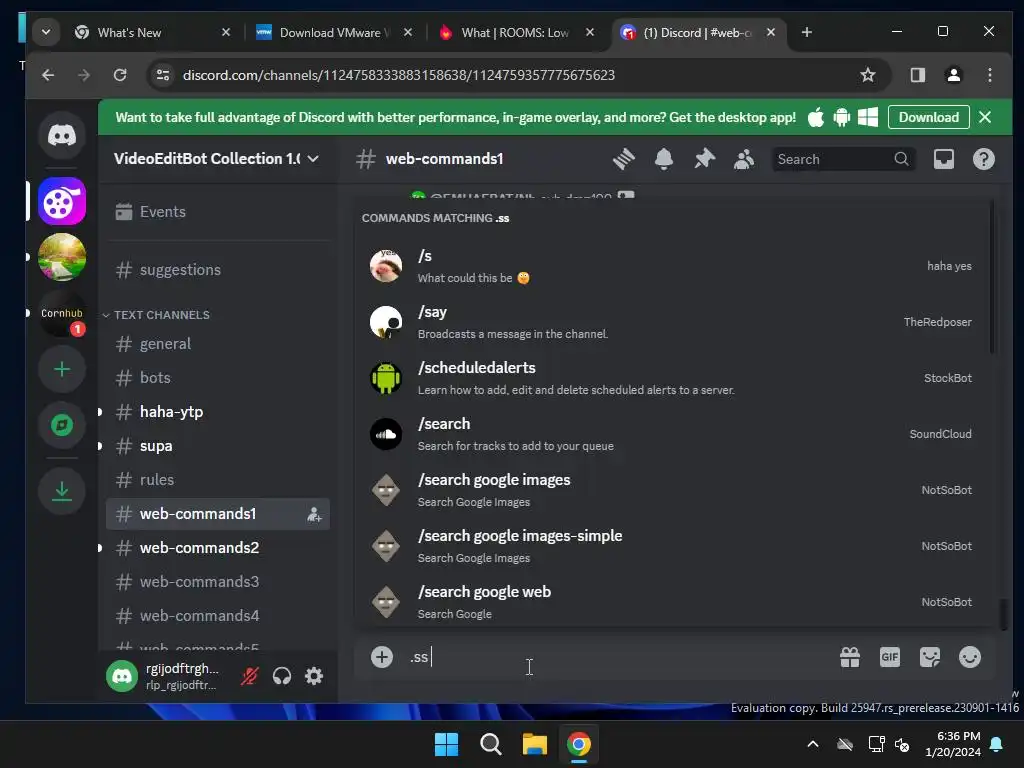Click create invite icon on web-commands1

click(x=314, y=514)
